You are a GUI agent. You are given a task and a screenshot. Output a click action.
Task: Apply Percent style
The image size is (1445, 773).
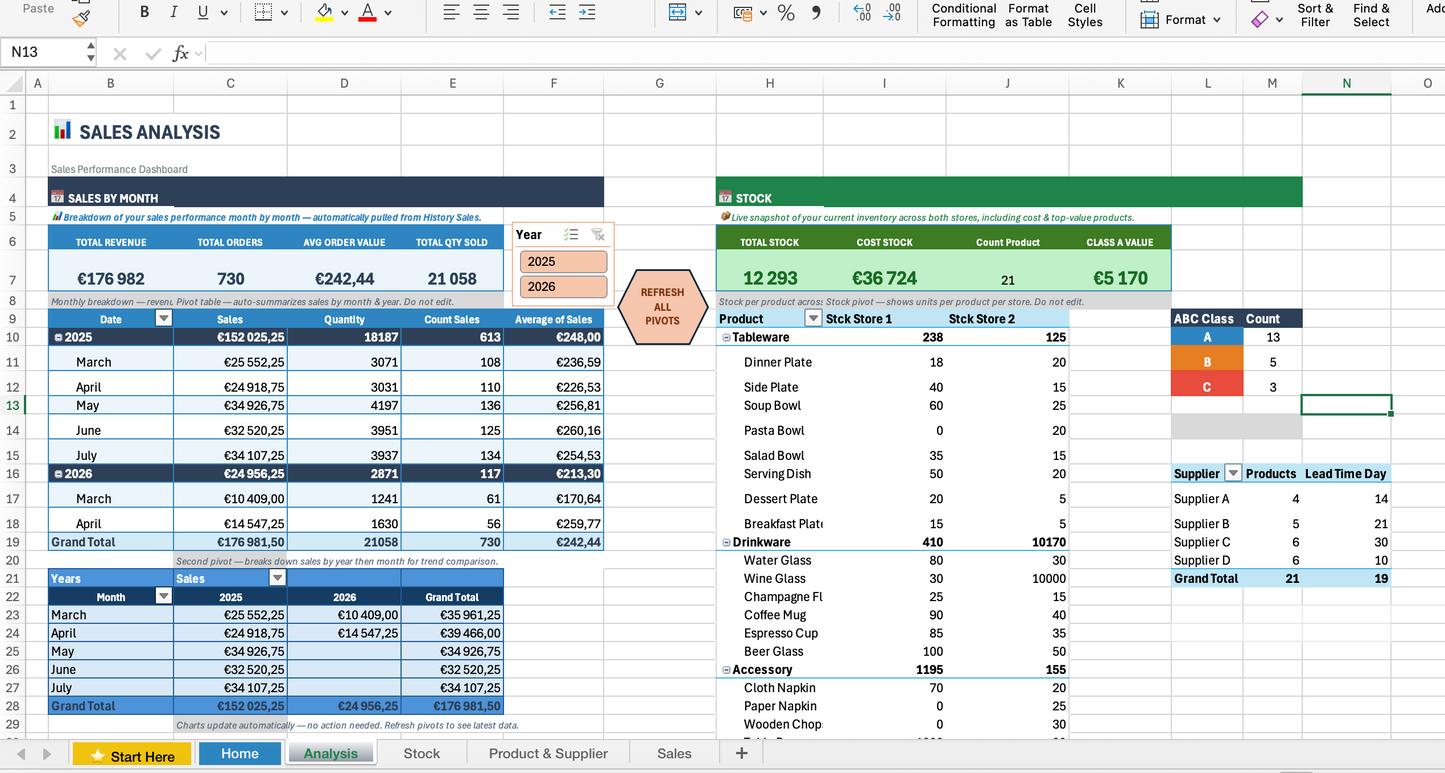coord(786,13)
